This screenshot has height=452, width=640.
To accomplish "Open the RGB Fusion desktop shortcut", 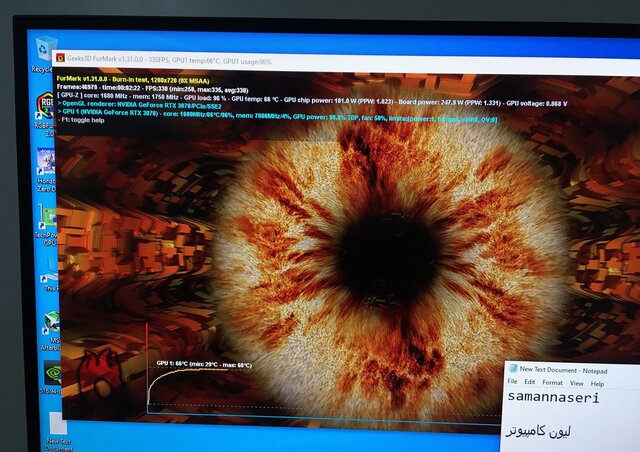I will point(46,106).
